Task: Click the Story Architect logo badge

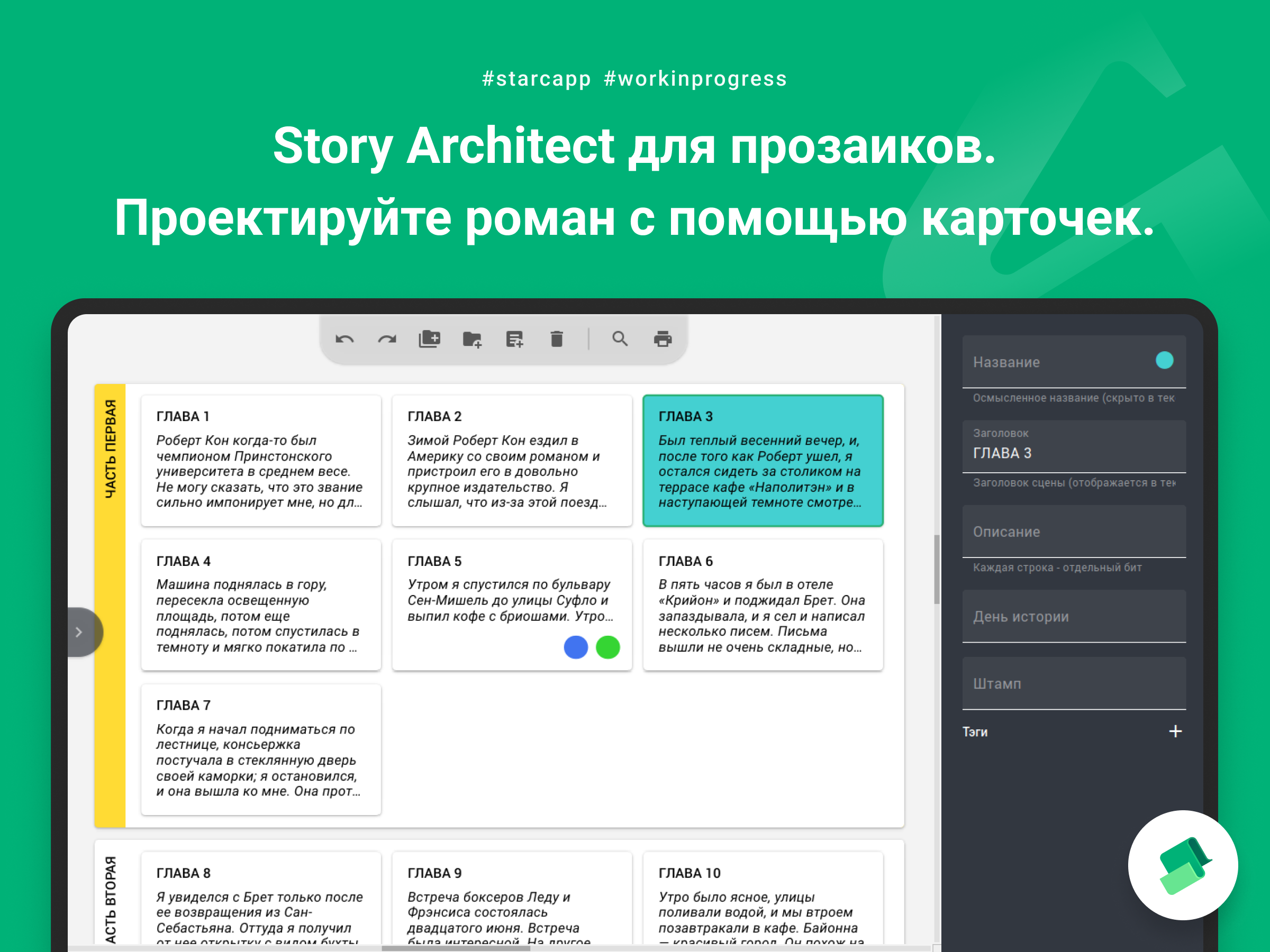Action: point(1183,865)
